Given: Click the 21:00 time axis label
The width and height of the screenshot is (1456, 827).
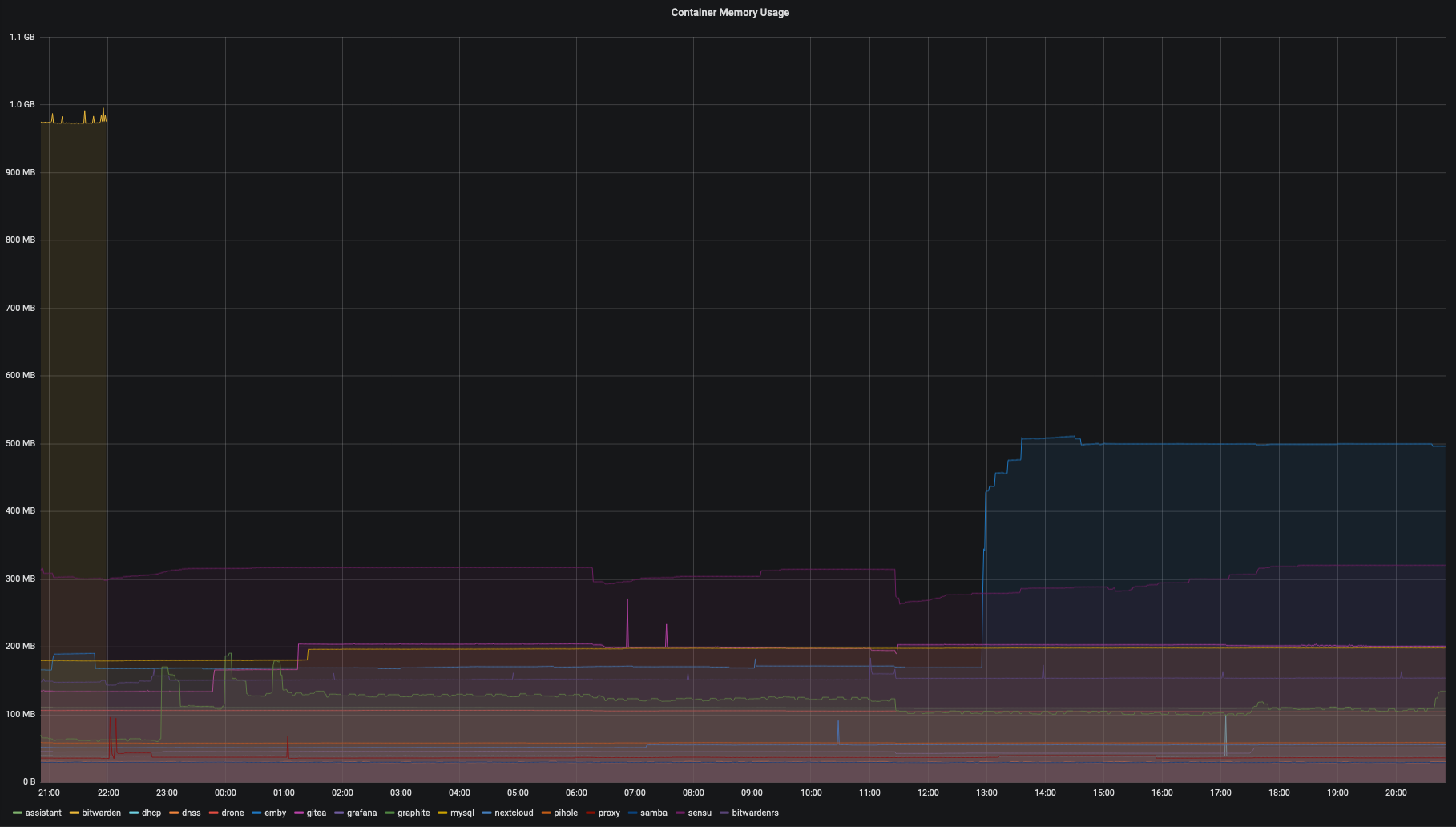Looking at the screenshot, I should click(x=49, y=793).
